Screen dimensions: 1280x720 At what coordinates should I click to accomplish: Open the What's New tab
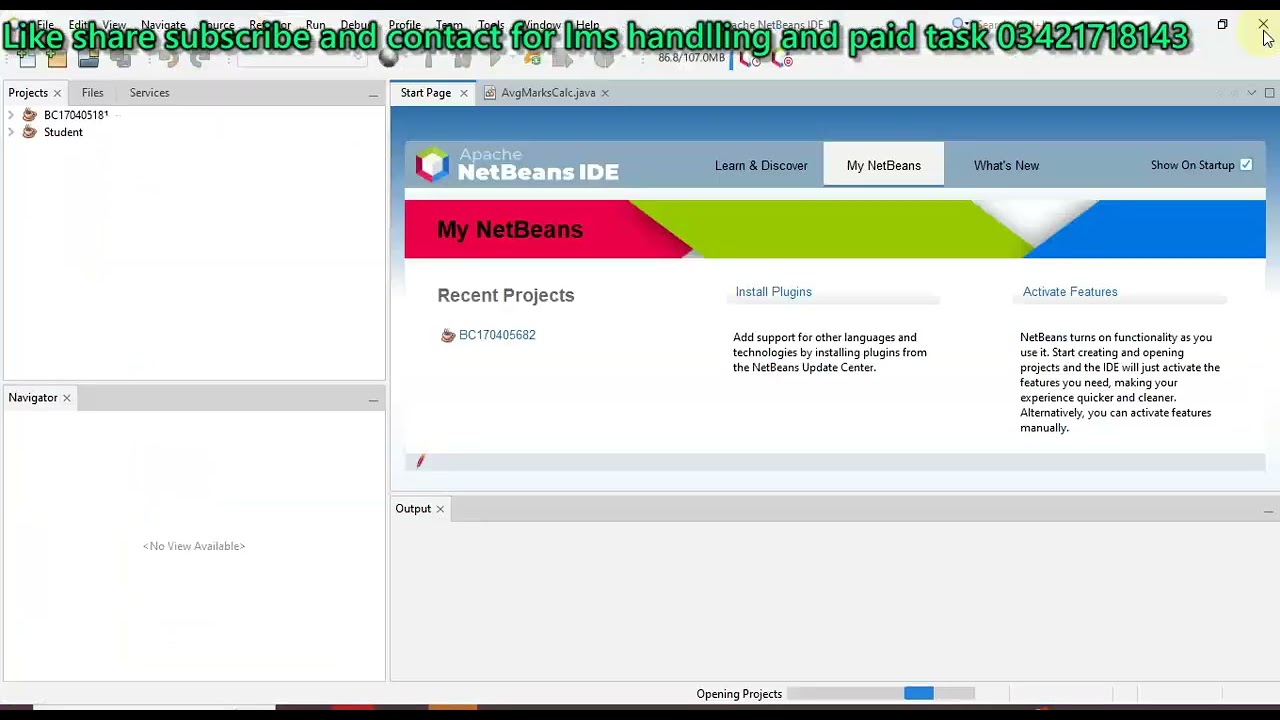point(1006,166)
